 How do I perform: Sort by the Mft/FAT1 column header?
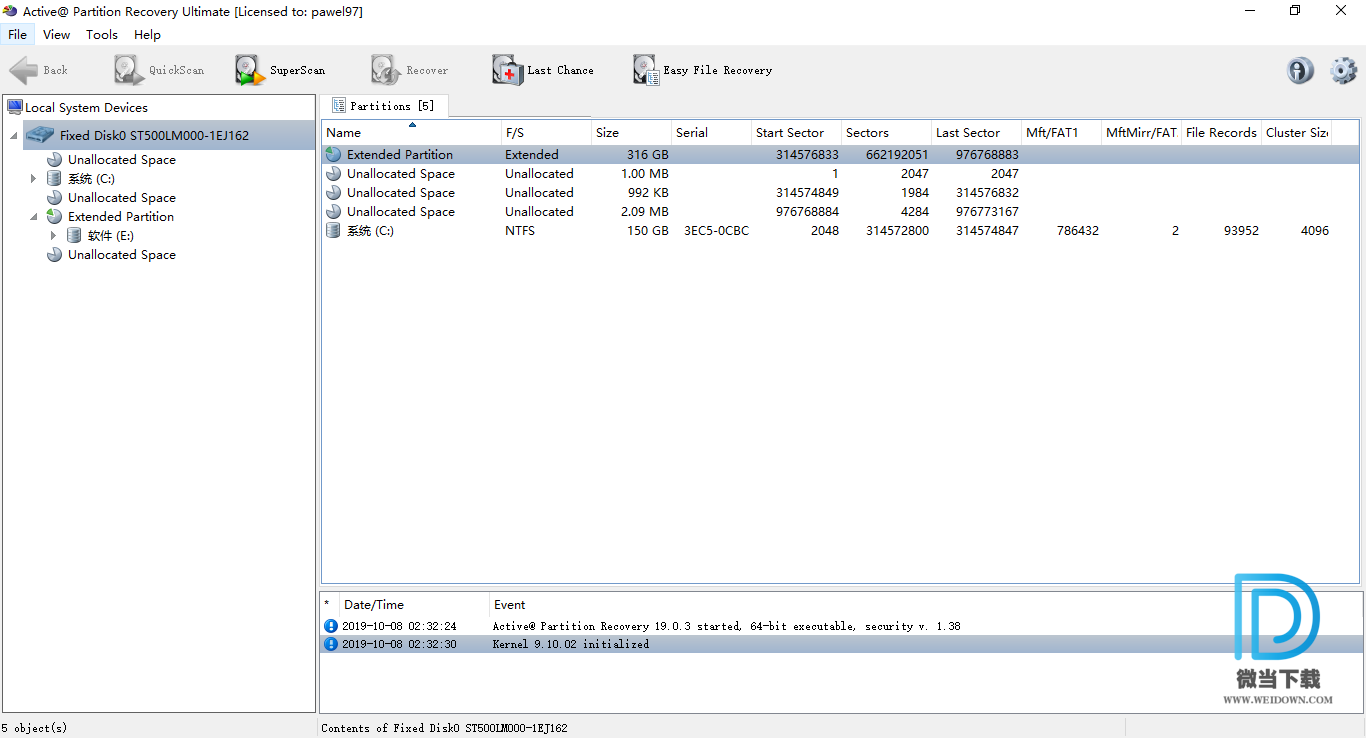[1061, 132]
